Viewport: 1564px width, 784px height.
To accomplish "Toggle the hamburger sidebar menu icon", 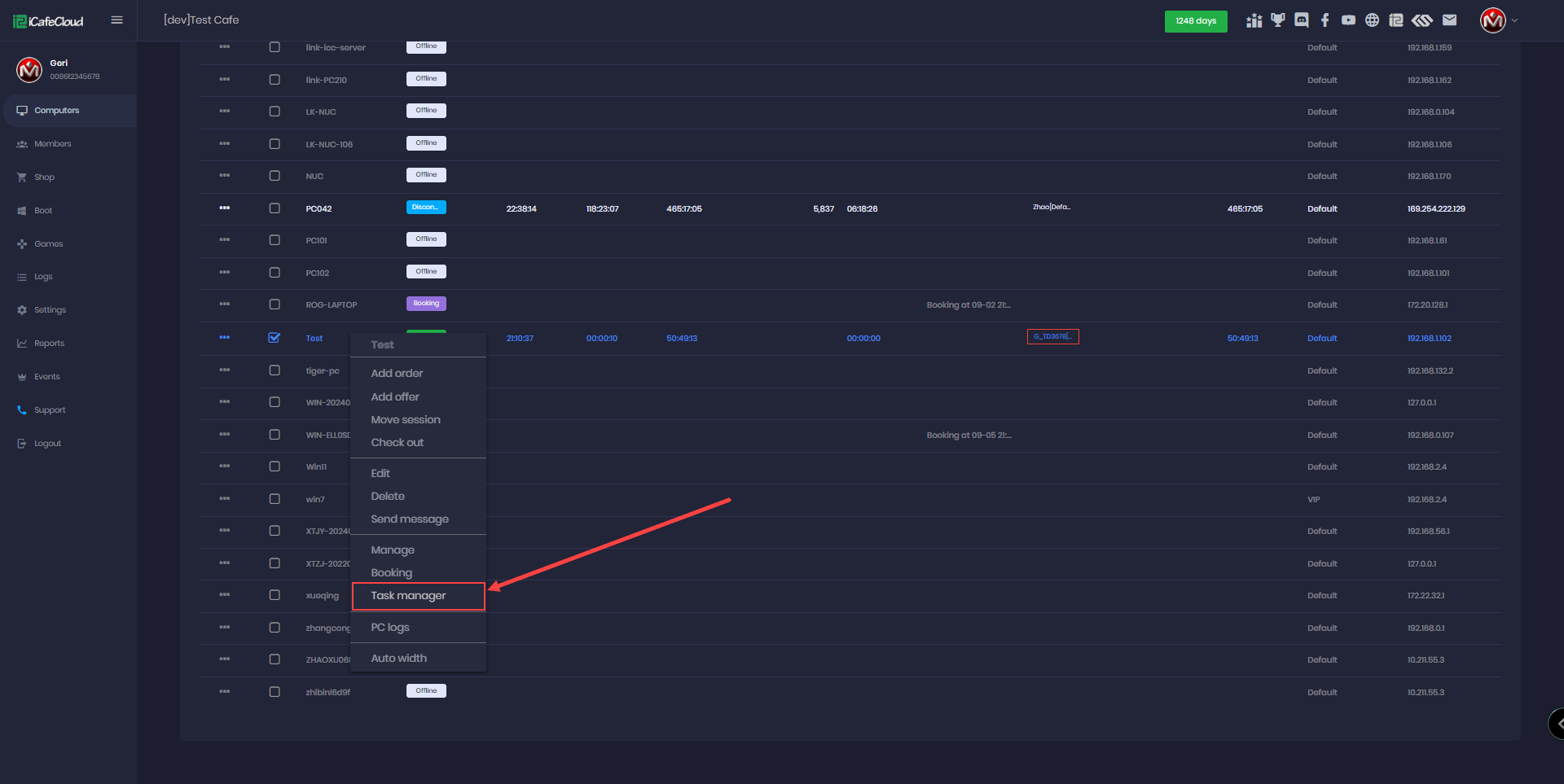I will (116, 20).
